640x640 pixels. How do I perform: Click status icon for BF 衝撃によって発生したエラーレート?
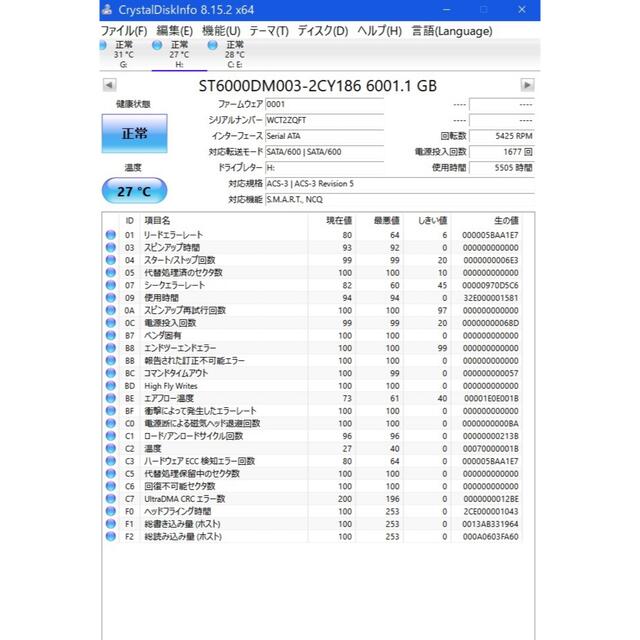(x=111, y=411)
